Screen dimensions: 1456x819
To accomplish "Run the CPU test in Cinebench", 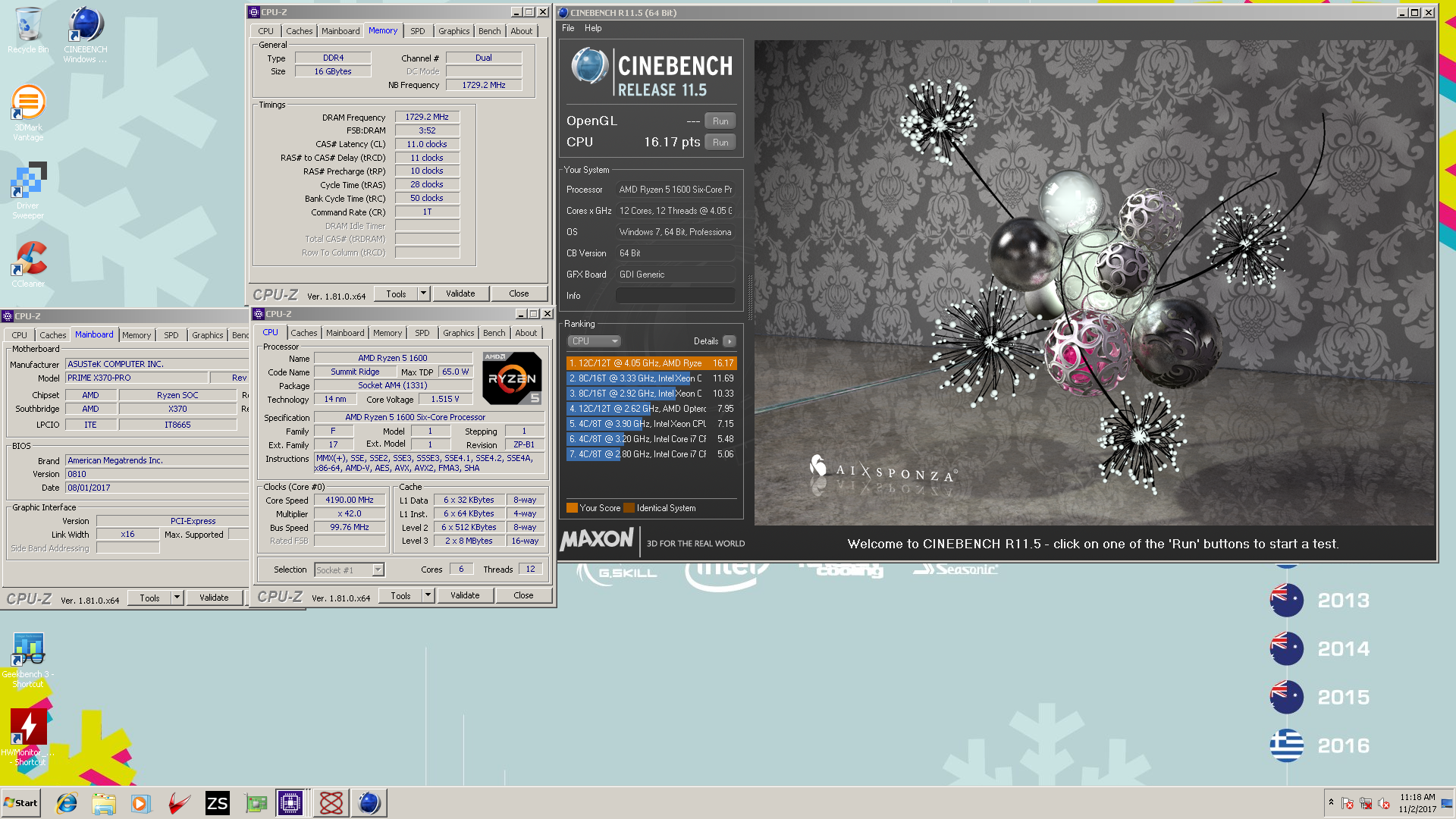I will 720,142.
